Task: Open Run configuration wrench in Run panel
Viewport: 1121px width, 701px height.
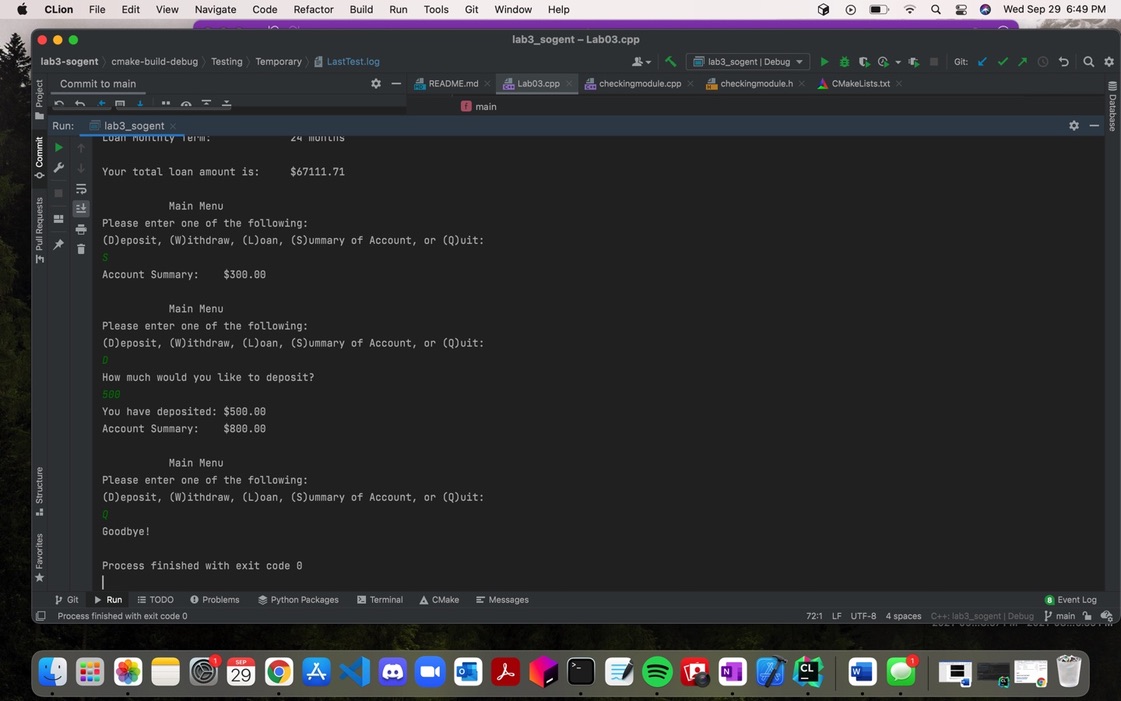Action: coord(59,167)
